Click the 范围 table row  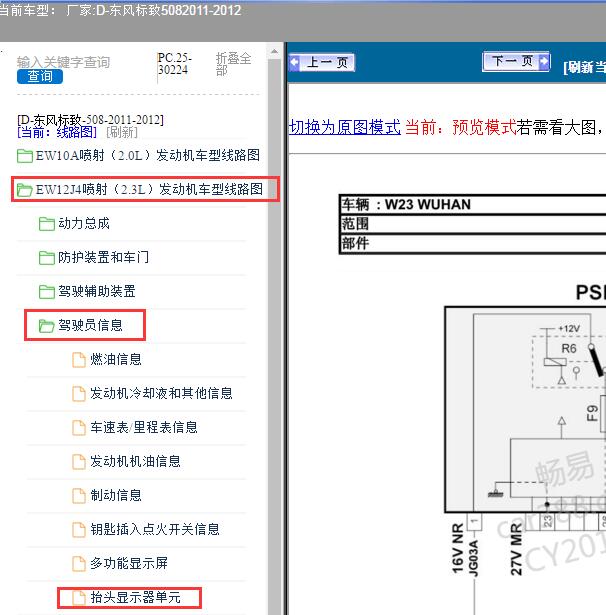point(473,224)
